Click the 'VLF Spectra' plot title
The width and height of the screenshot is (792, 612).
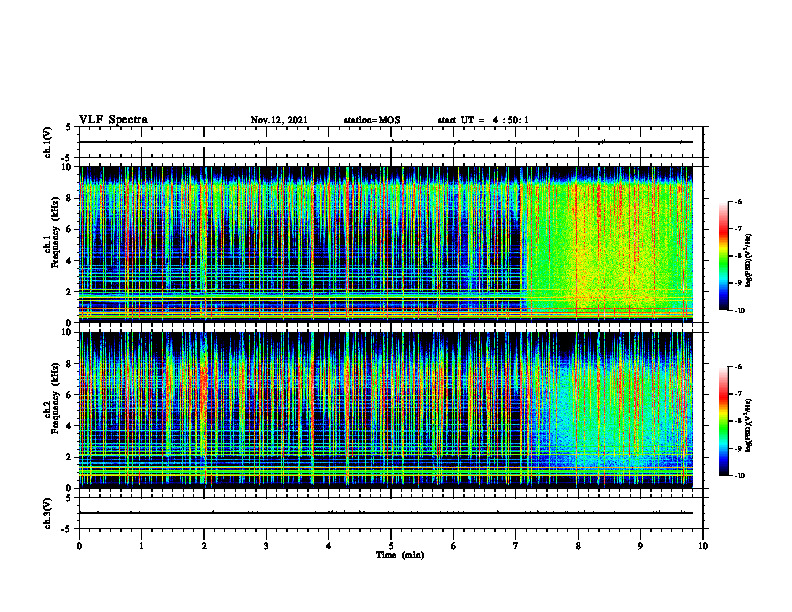point(113,120)
